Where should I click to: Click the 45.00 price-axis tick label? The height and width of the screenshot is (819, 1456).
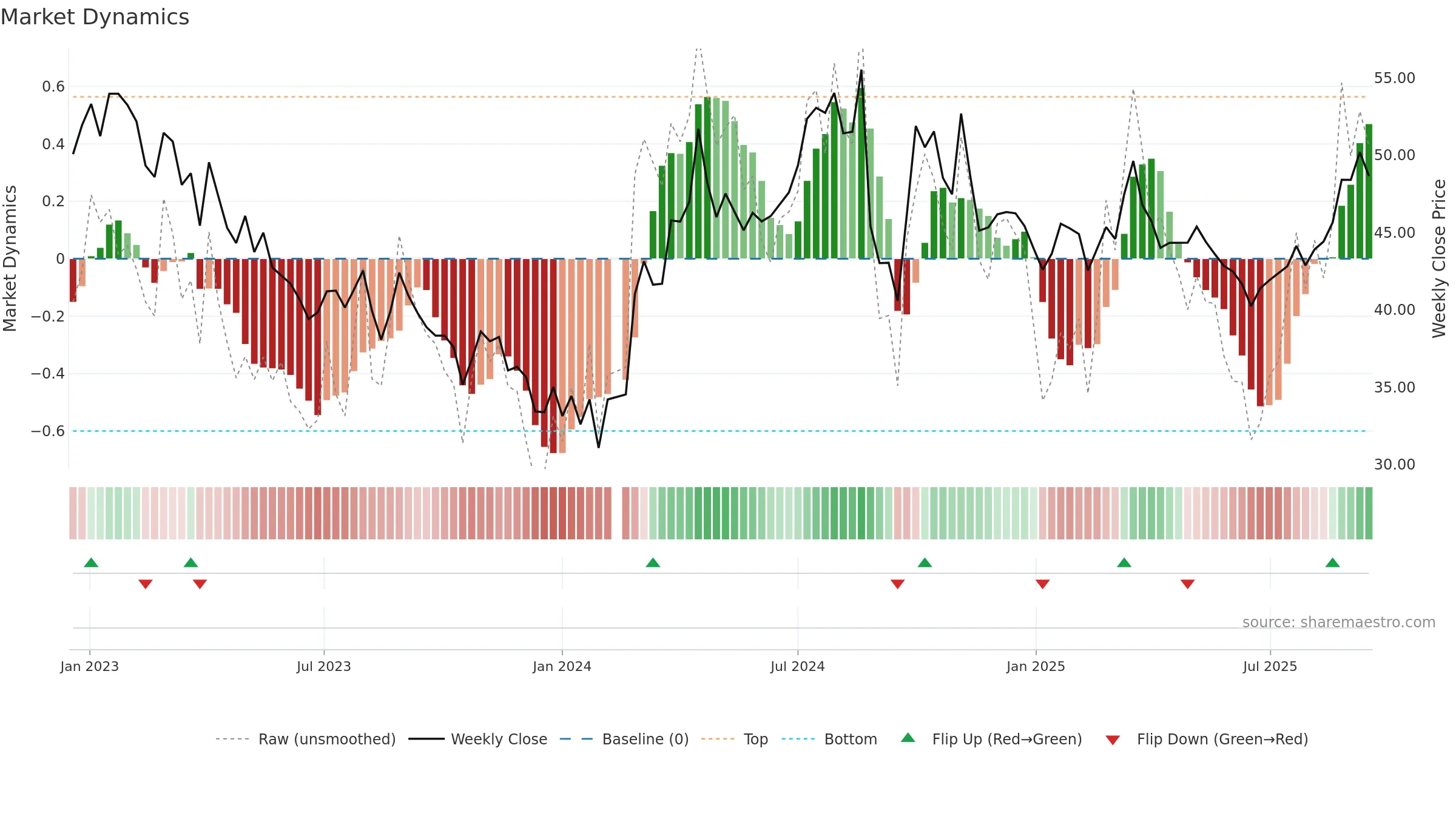1395,233
